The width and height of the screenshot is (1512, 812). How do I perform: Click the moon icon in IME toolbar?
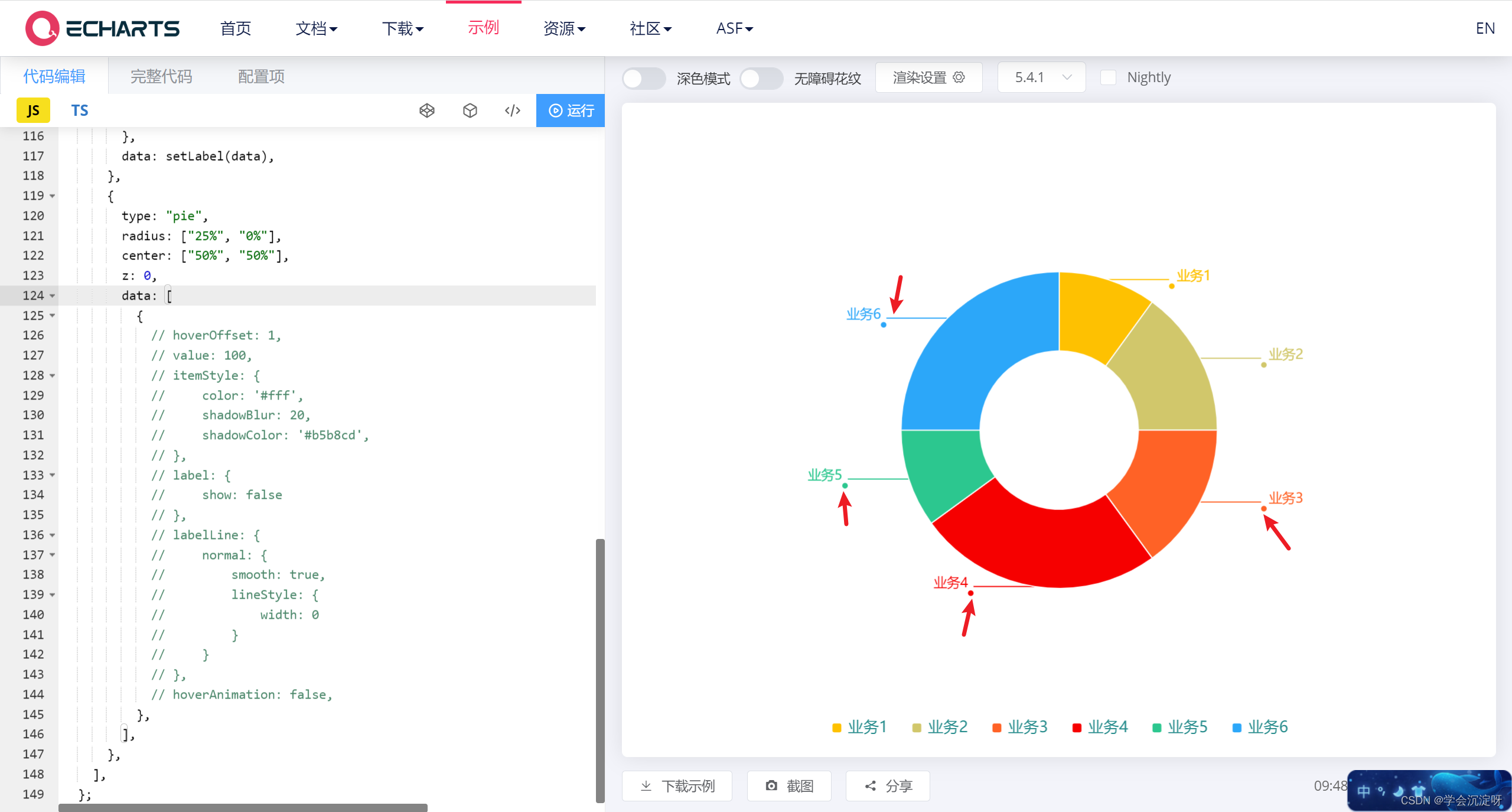[1399, 791]
